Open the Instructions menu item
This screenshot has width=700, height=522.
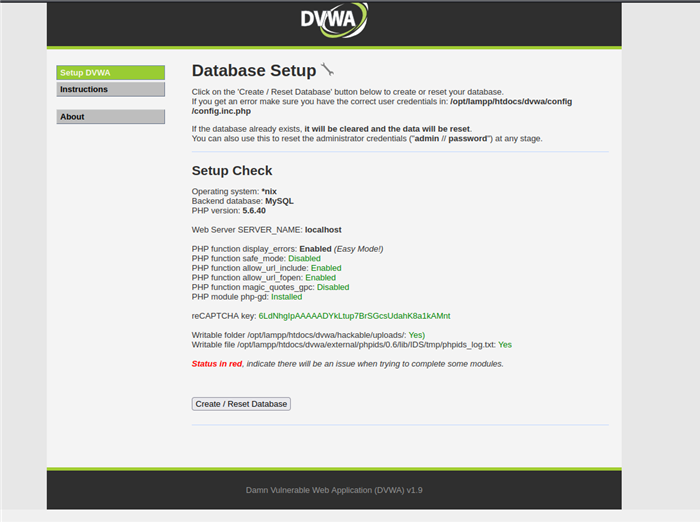tap(111, 89)
